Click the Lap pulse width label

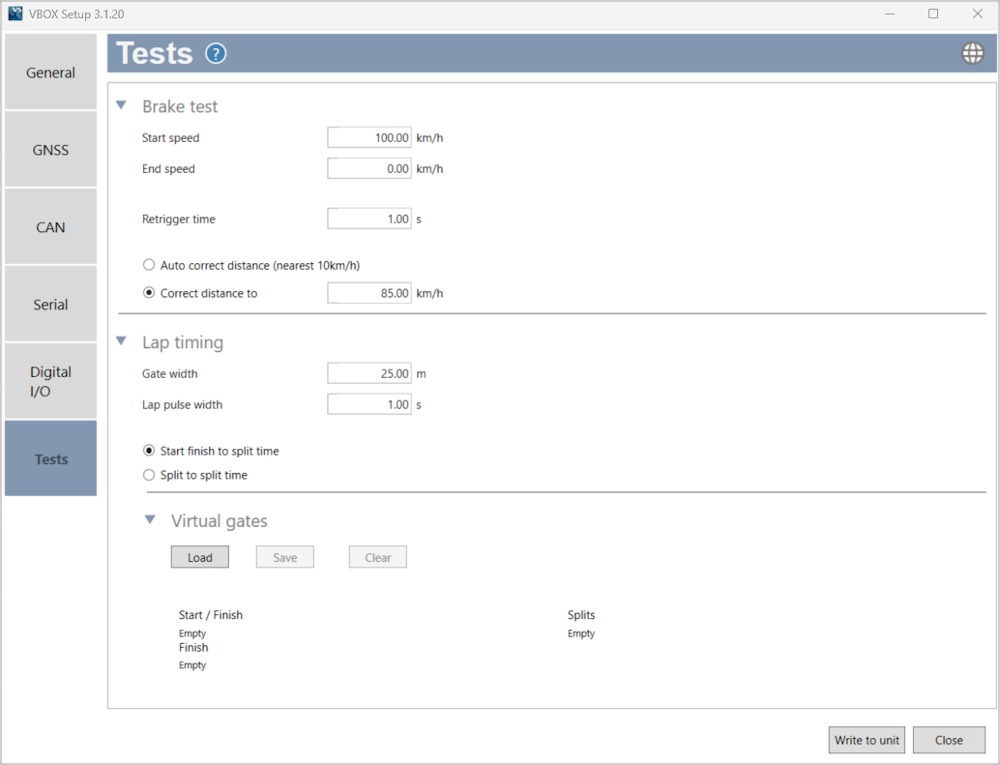coord(182,404)
